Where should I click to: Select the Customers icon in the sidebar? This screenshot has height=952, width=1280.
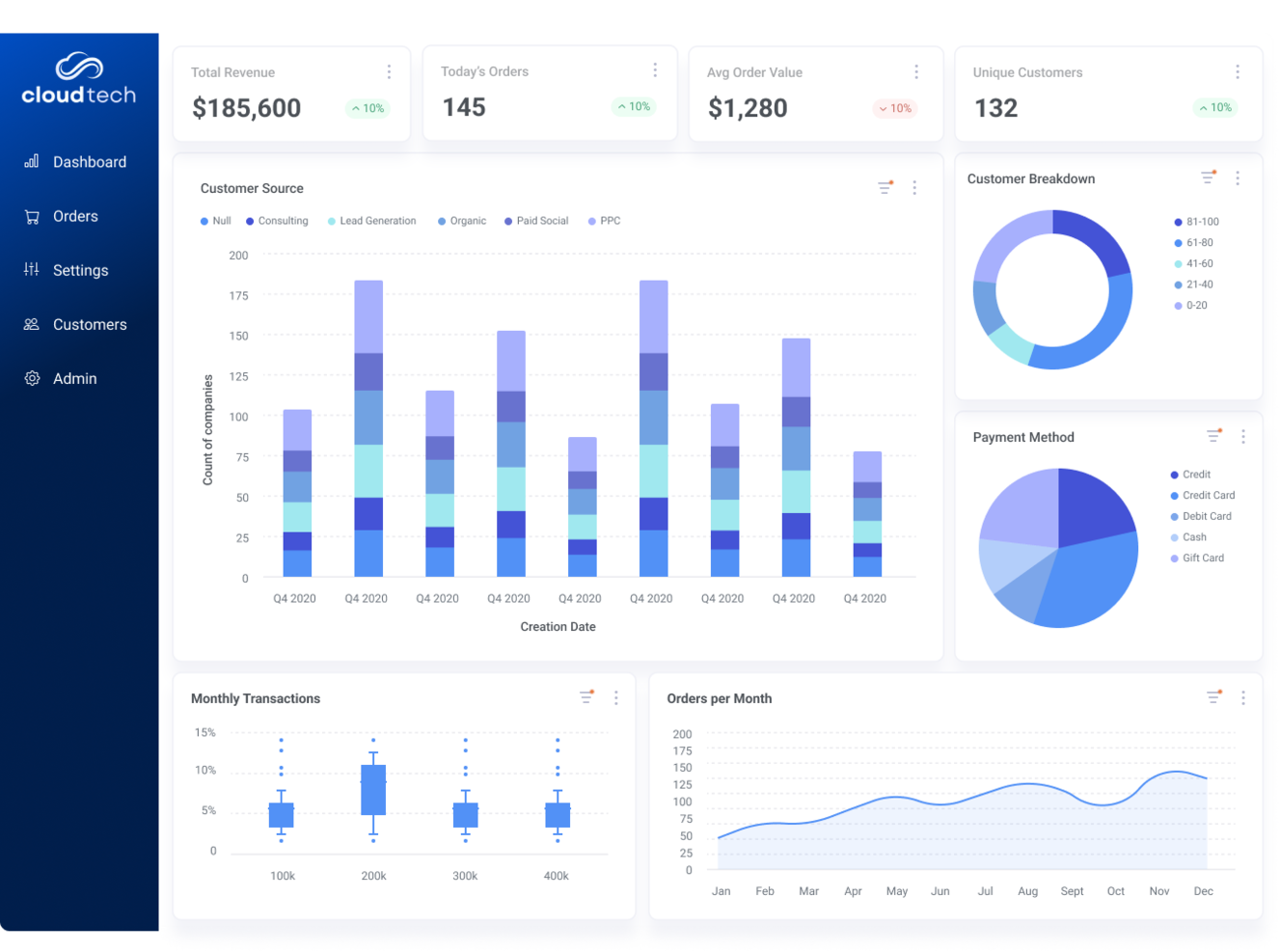click(x=31, y=324)
